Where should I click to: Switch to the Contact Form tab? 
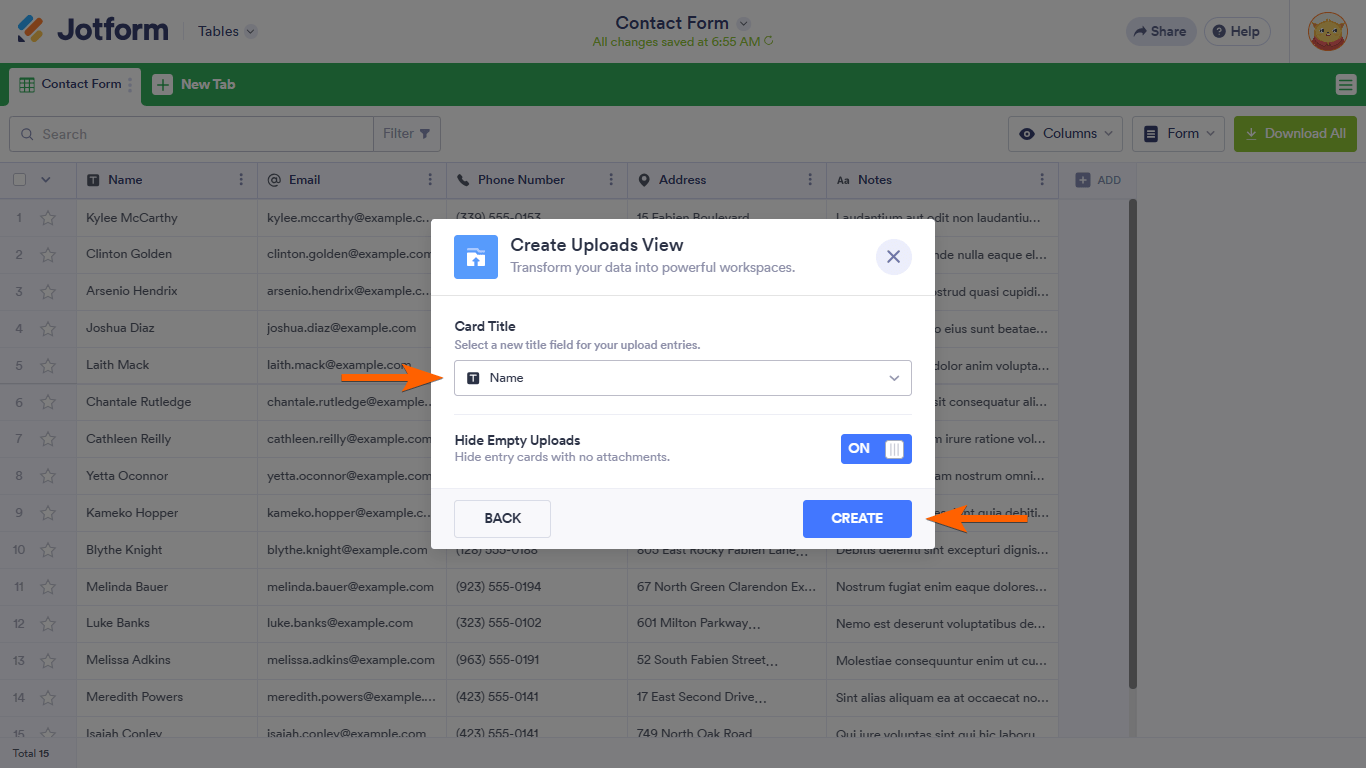point(72,85)
